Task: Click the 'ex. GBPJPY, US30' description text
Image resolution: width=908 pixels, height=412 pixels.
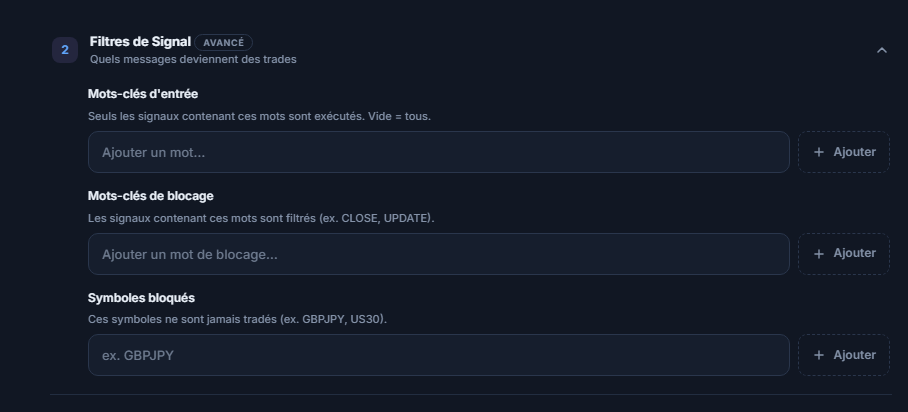Action: (332, 319)
